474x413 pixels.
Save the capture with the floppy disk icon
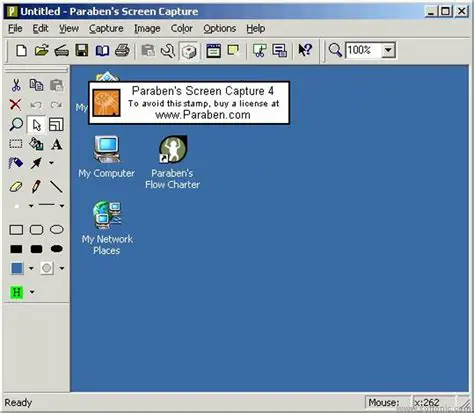click(x=82, y=51)
